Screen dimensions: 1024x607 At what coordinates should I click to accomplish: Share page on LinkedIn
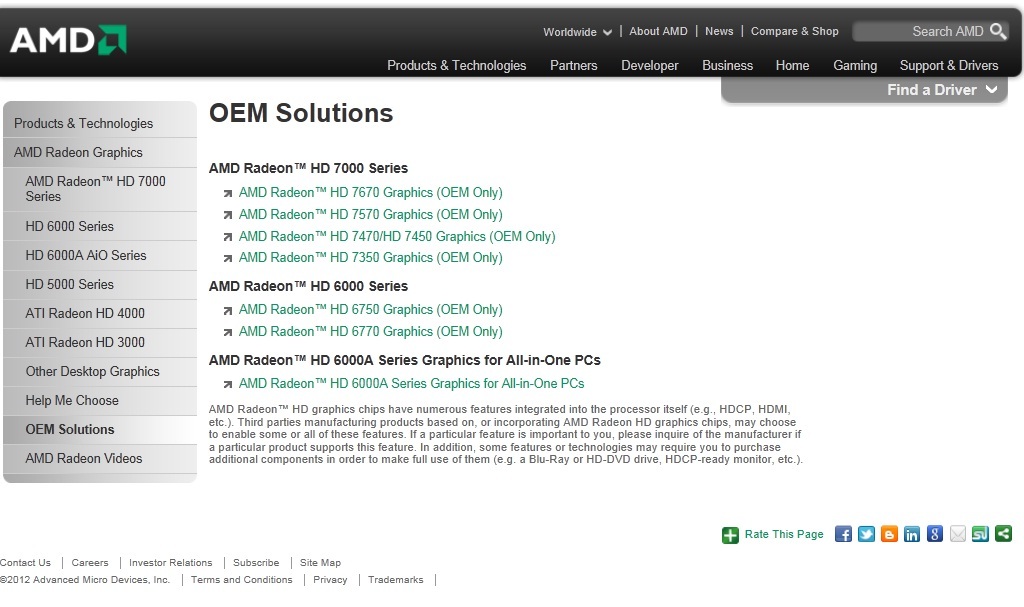[x=912, y=534]
